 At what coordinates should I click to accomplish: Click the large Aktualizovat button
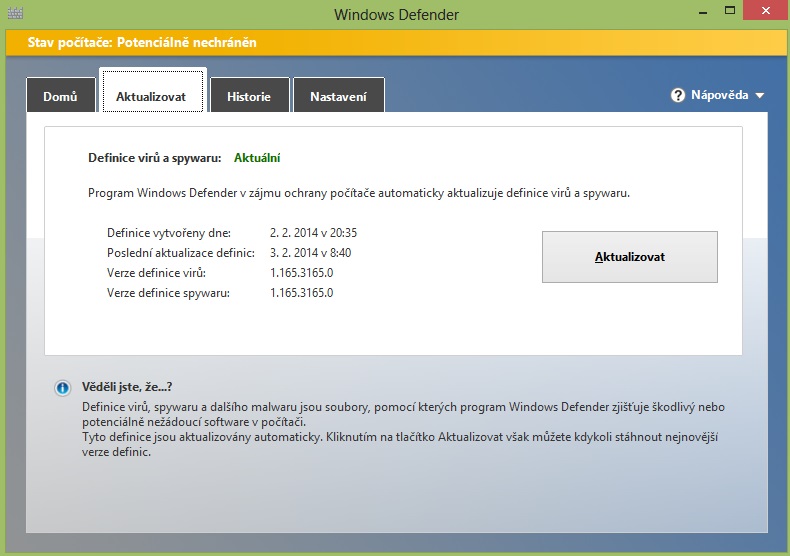pyautogui.click(x=630, y=257)
